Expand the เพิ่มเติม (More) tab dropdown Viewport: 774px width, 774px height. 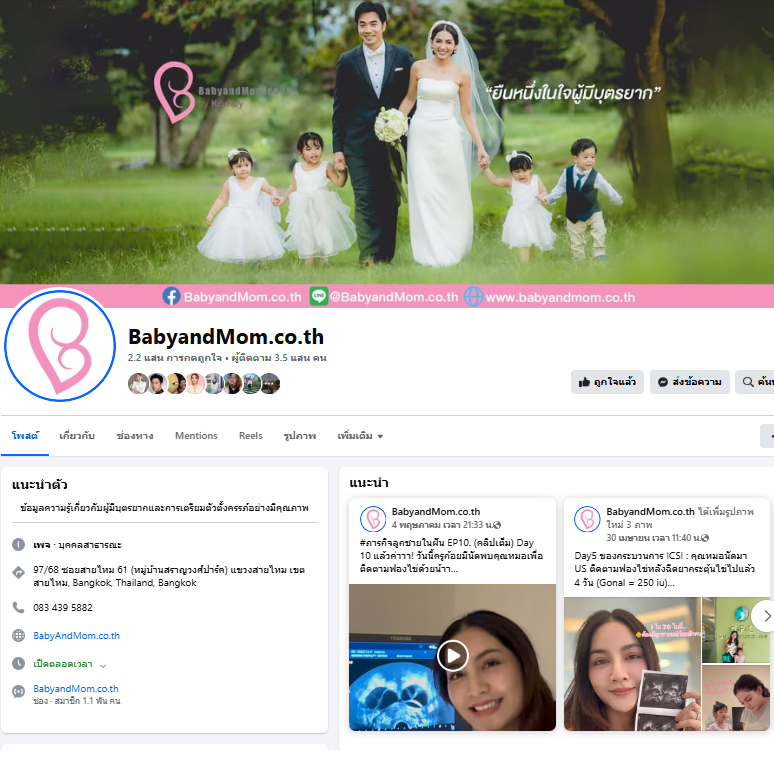click(x=360, y=436)
